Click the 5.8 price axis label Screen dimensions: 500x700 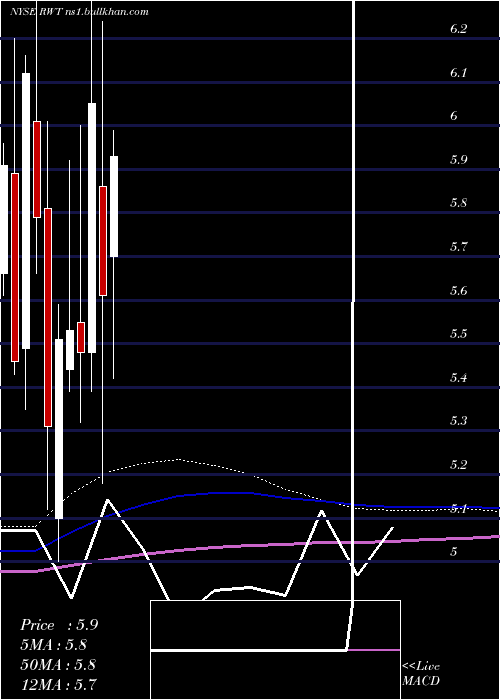(458, 203)
